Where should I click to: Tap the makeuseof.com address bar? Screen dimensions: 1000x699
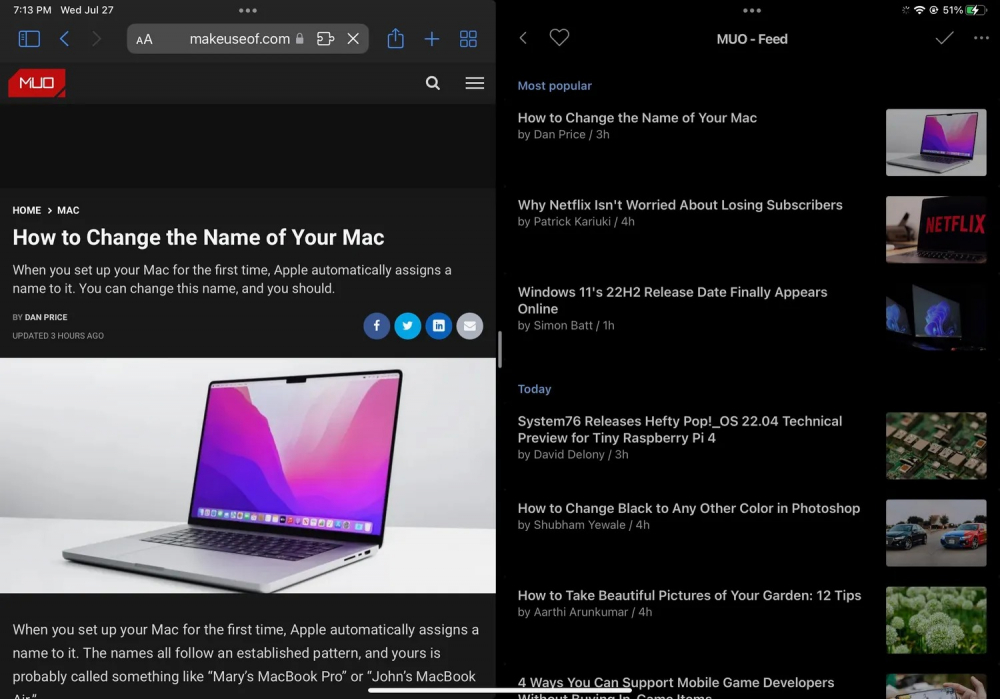coord(240,39)
